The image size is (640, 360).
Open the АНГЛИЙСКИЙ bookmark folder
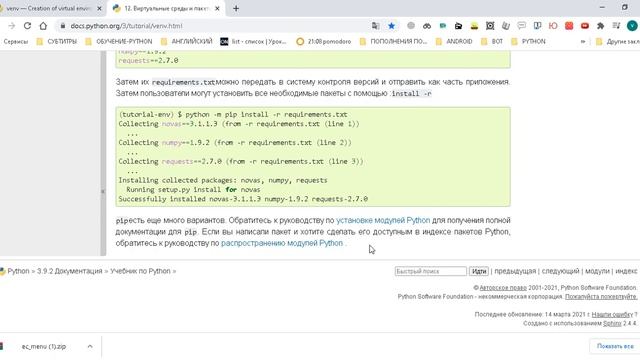(187, 42)
